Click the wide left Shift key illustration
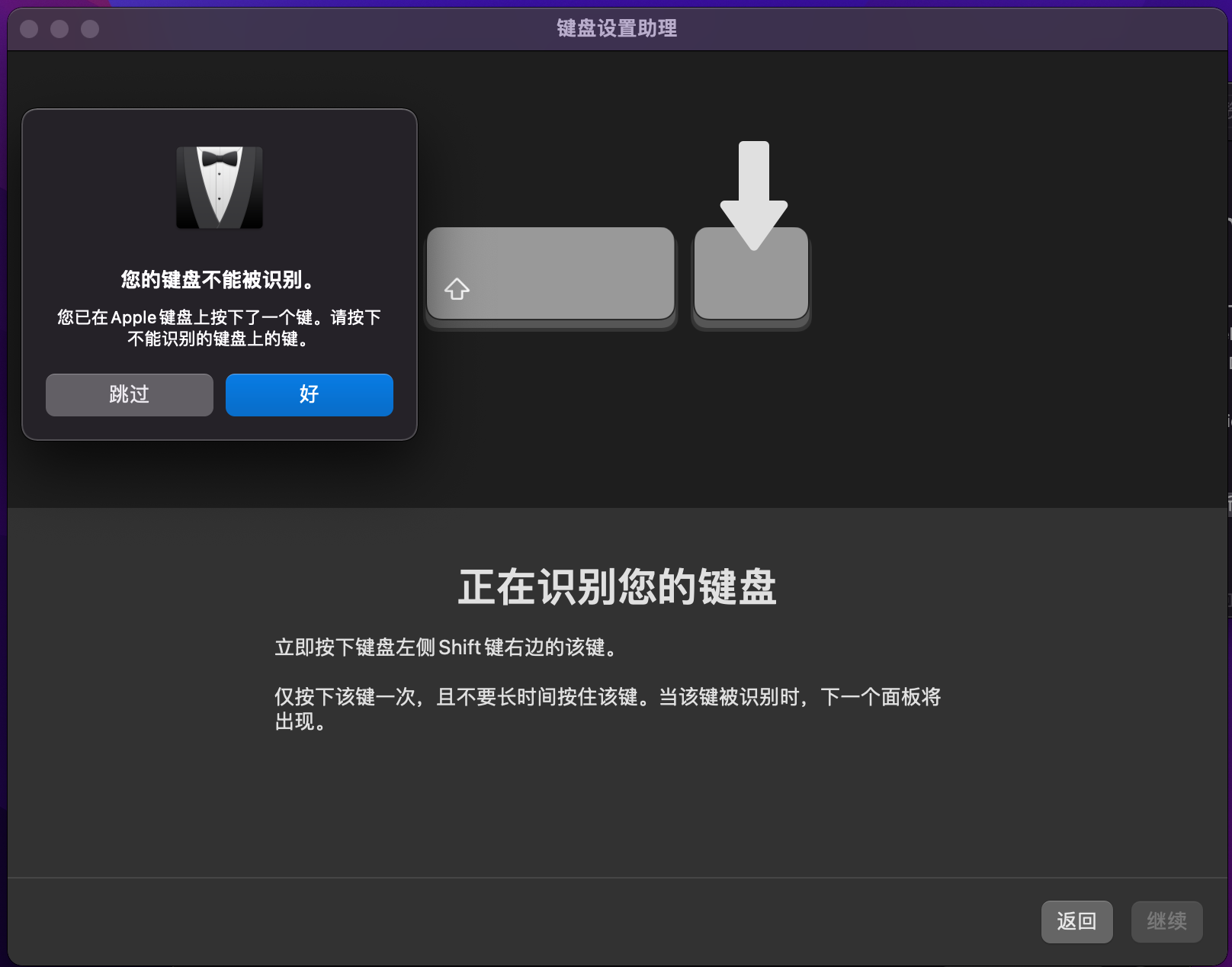This screenshot has width=1232, height=967. [x=550, y=273]
